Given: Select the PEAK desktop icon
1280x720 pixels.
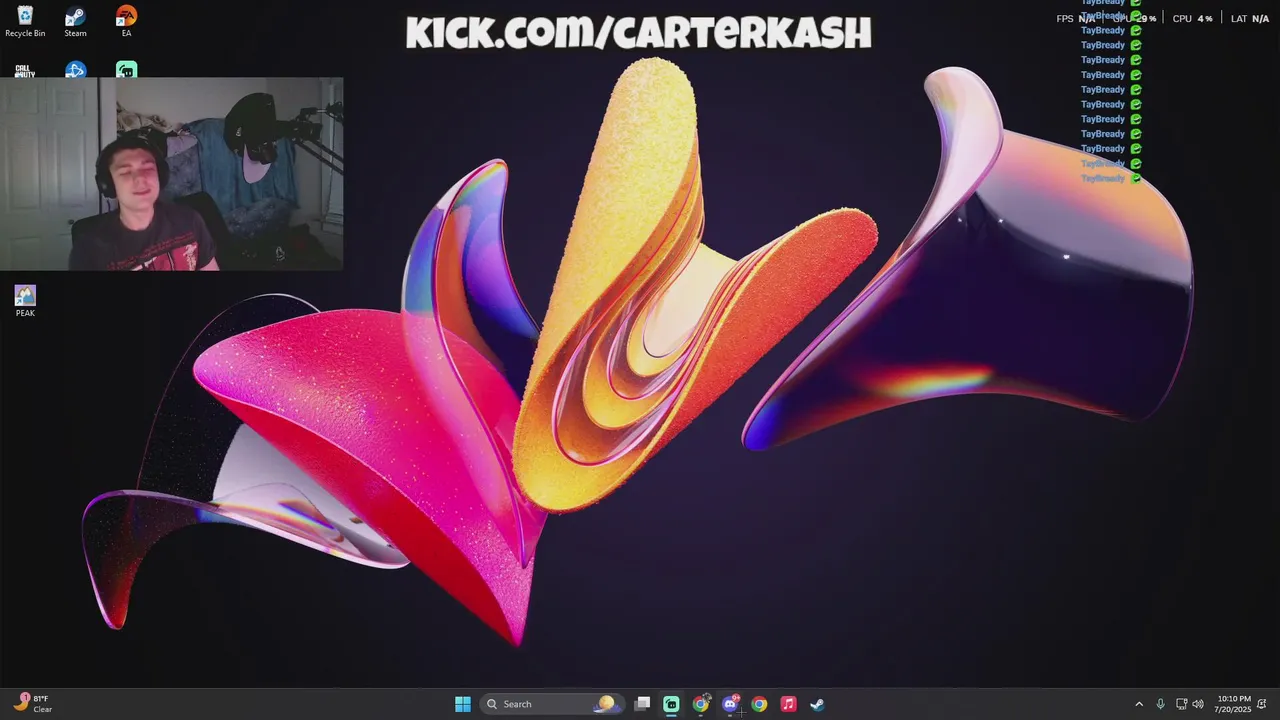Looking at the screenshot, I should 25,301.
